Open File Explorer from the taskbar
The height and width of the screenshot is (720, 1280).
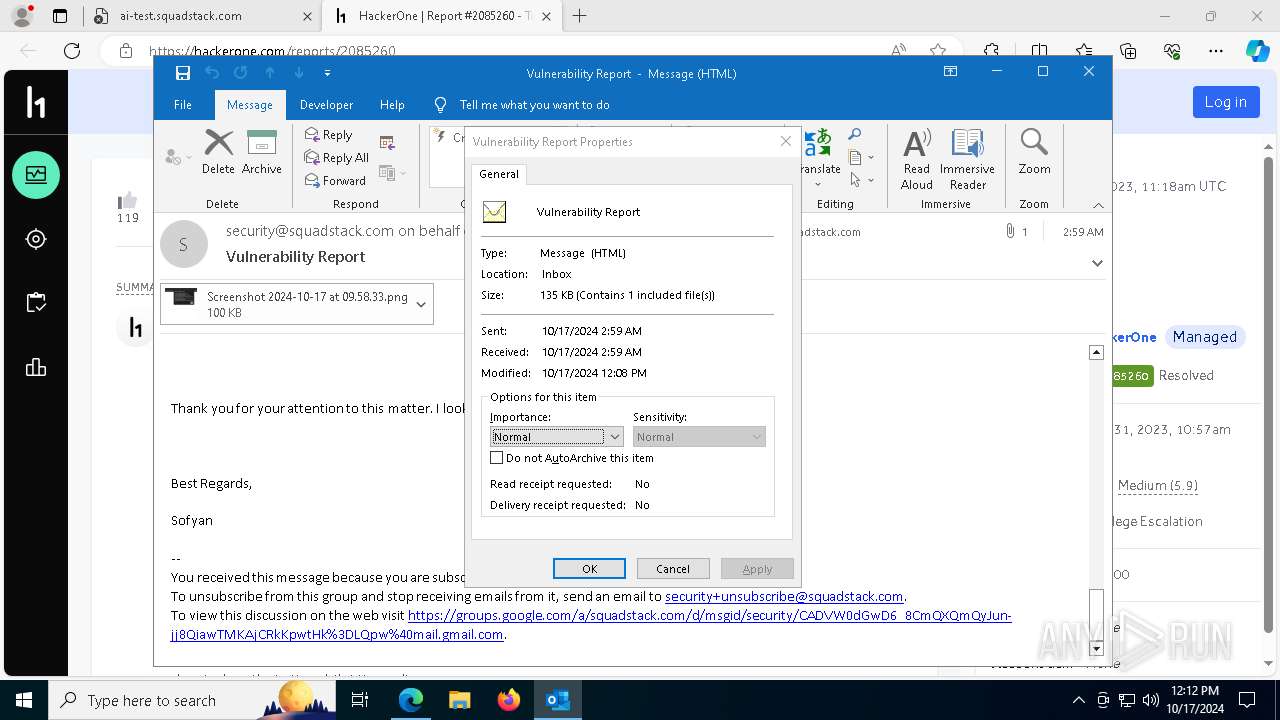[460, 700]
